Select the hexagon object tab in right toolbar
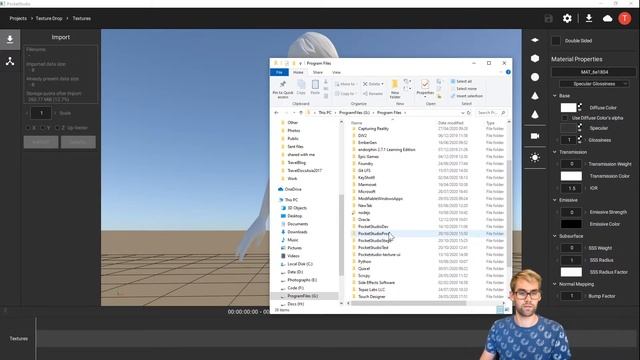Screen dimensions: 640x360 click(x=535, y=58)
